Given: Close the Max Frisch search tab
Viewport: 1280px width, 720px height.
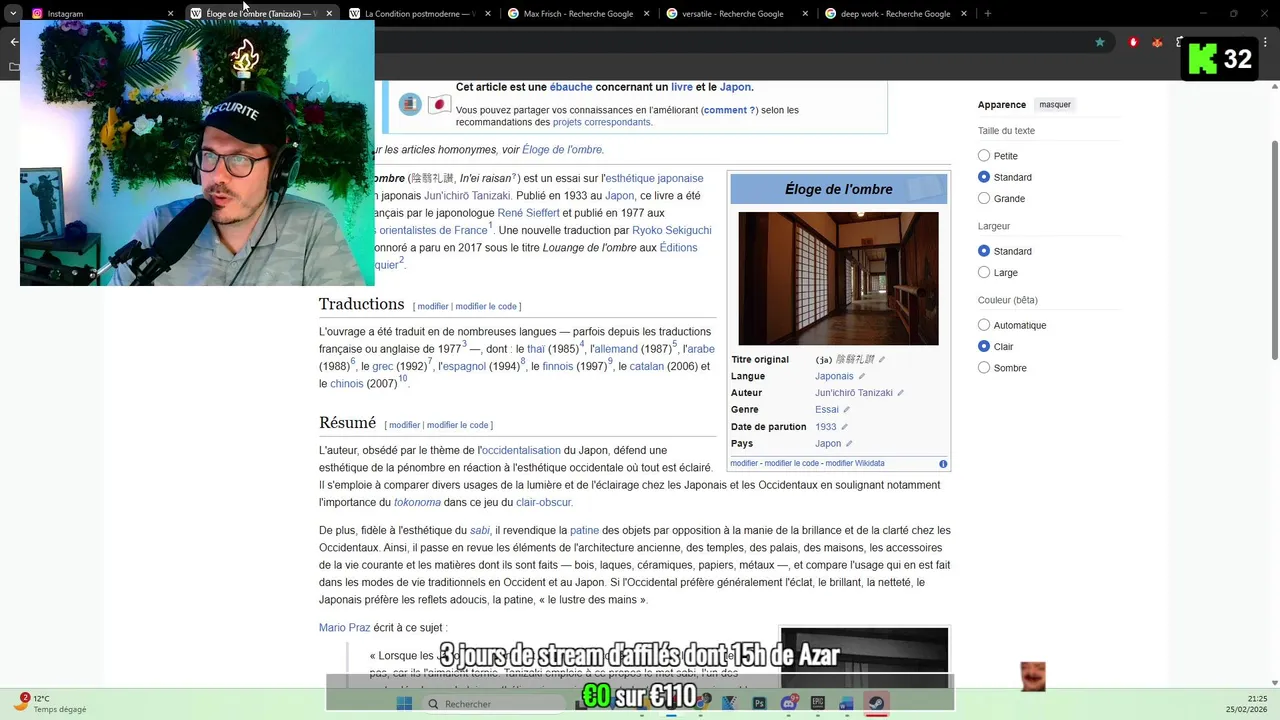Looking at the screenshot, I should pyautogui.click(x=648, y=14).
